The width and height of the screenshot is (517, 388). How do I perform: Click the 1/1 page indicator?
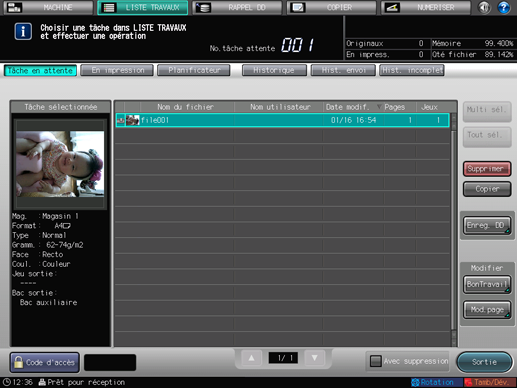(x=283, y=358)
